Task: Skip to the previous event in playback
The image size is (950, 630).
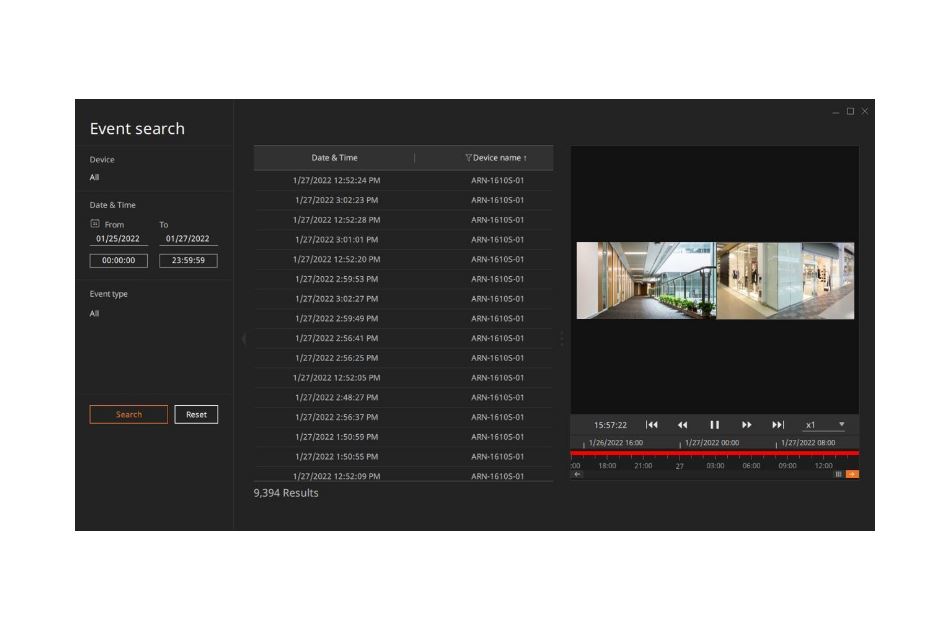Action: 652,425
